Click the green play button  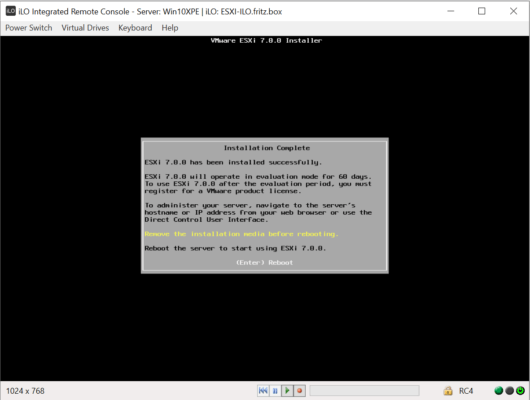287,391
